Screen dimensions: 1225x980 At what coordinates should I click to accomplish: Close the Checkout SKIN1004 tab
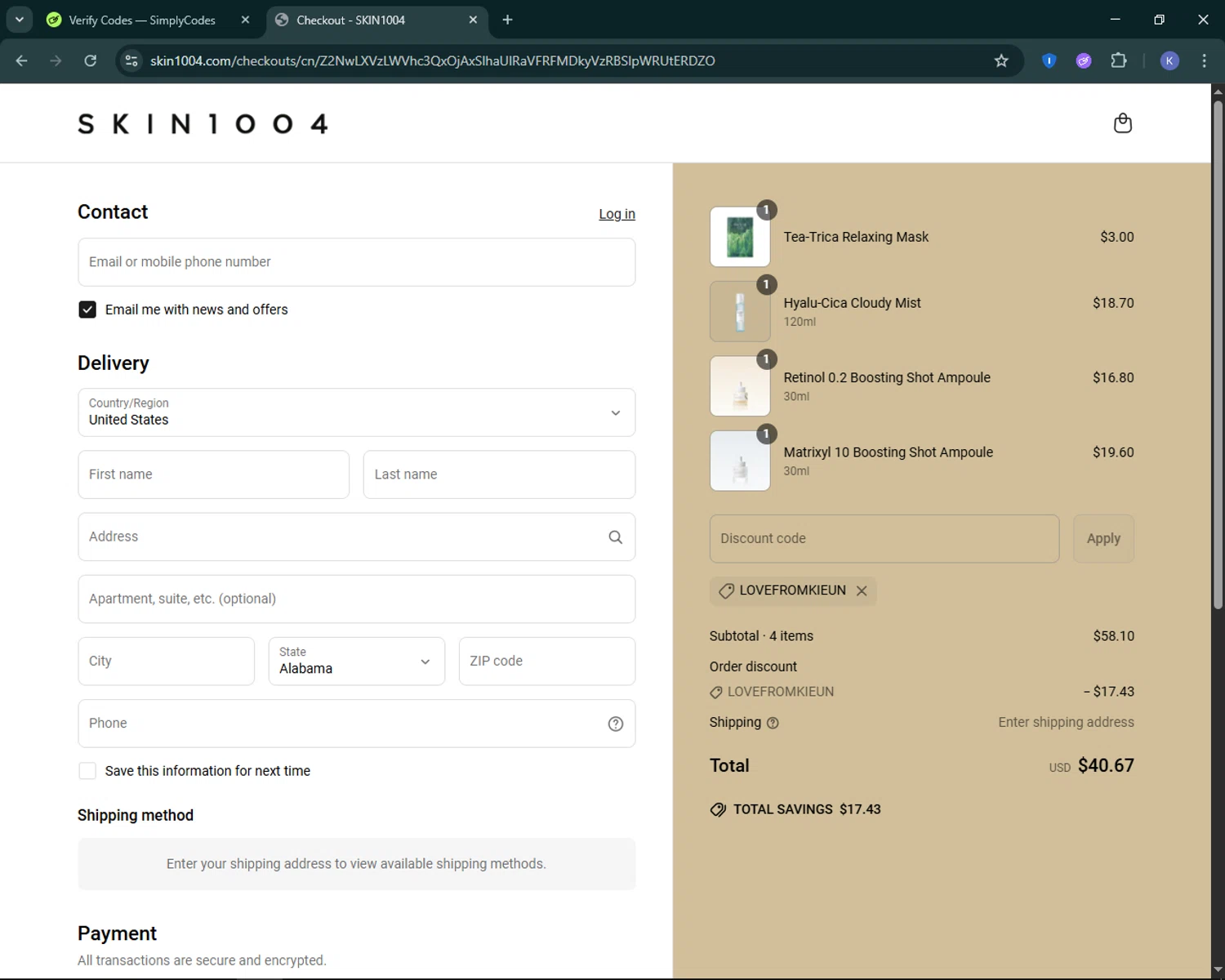click(x=473, y=20)
